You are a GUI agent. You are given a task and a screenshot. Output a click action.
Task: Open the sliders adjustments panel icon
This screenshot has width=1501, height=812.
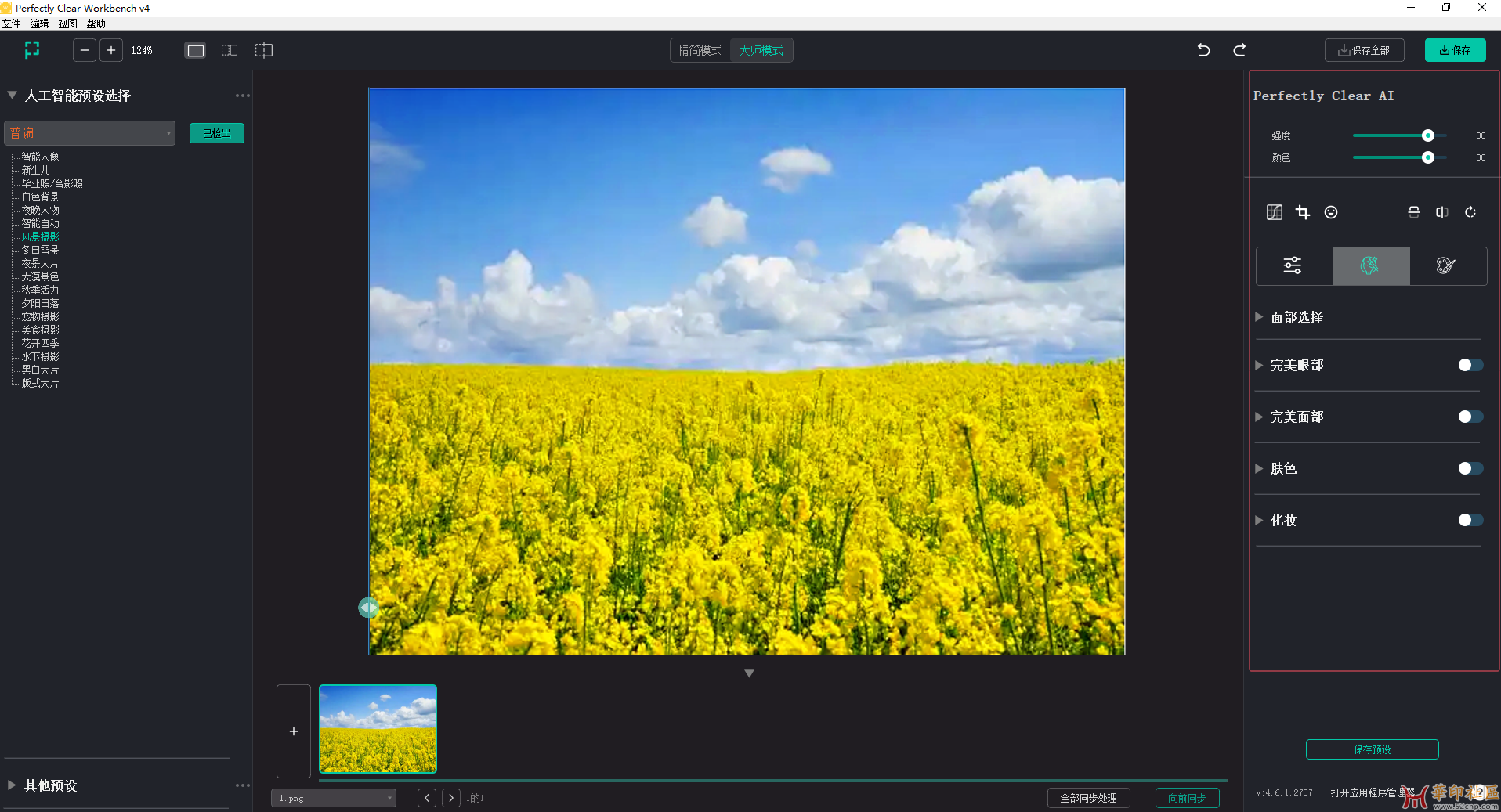[x=1293, y=265]
